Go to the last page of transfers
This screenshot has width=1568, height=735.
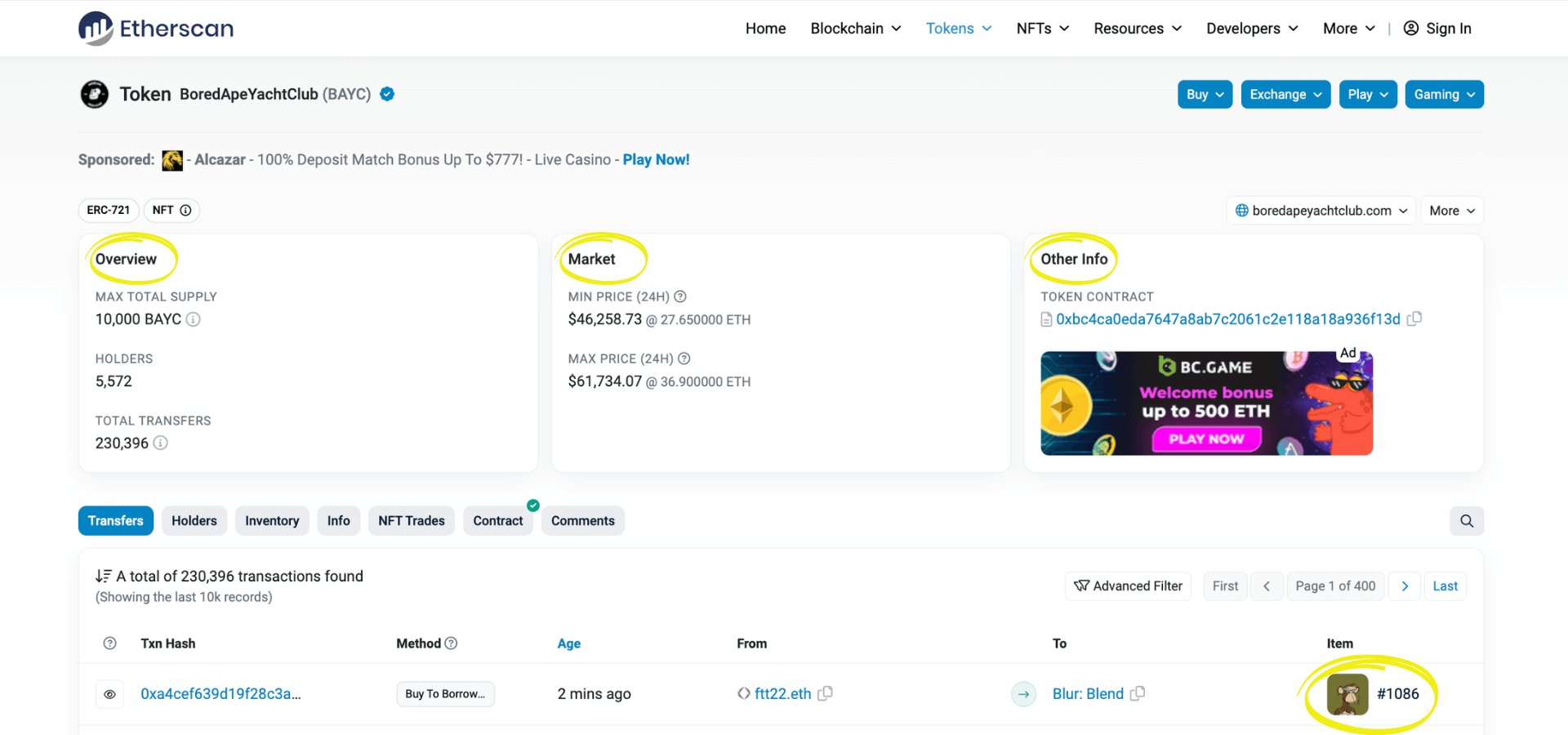(1445, 586)
